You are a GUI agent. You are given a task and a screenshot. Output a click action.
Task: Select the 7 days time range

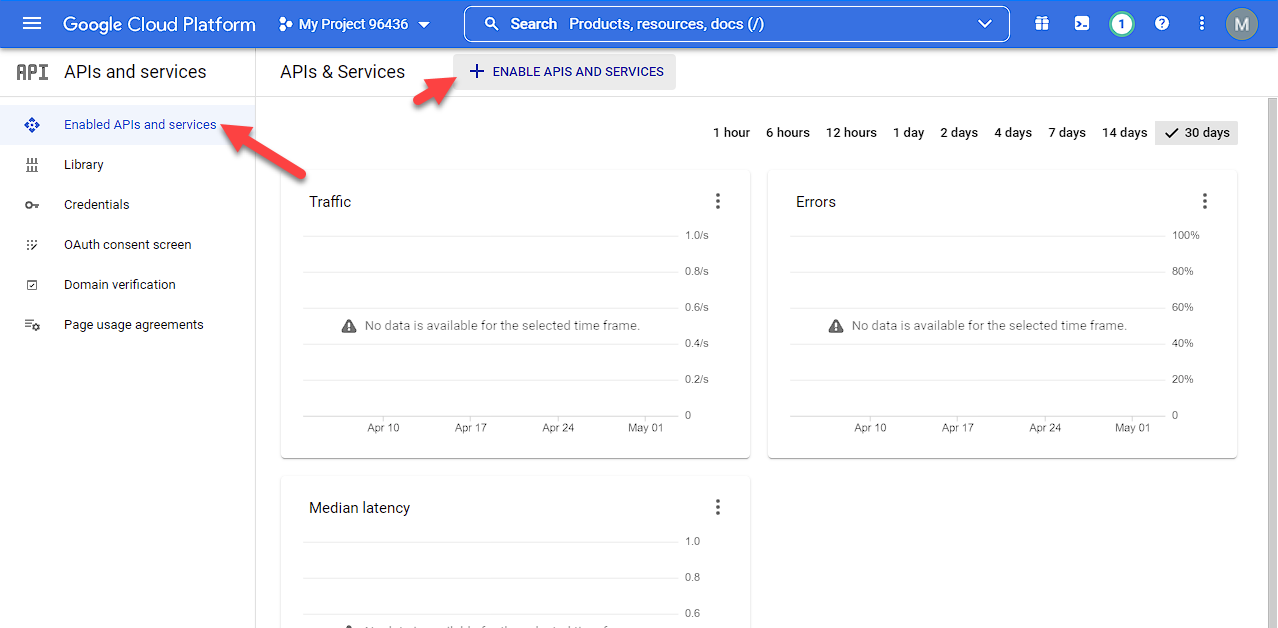click(1067, 133)
